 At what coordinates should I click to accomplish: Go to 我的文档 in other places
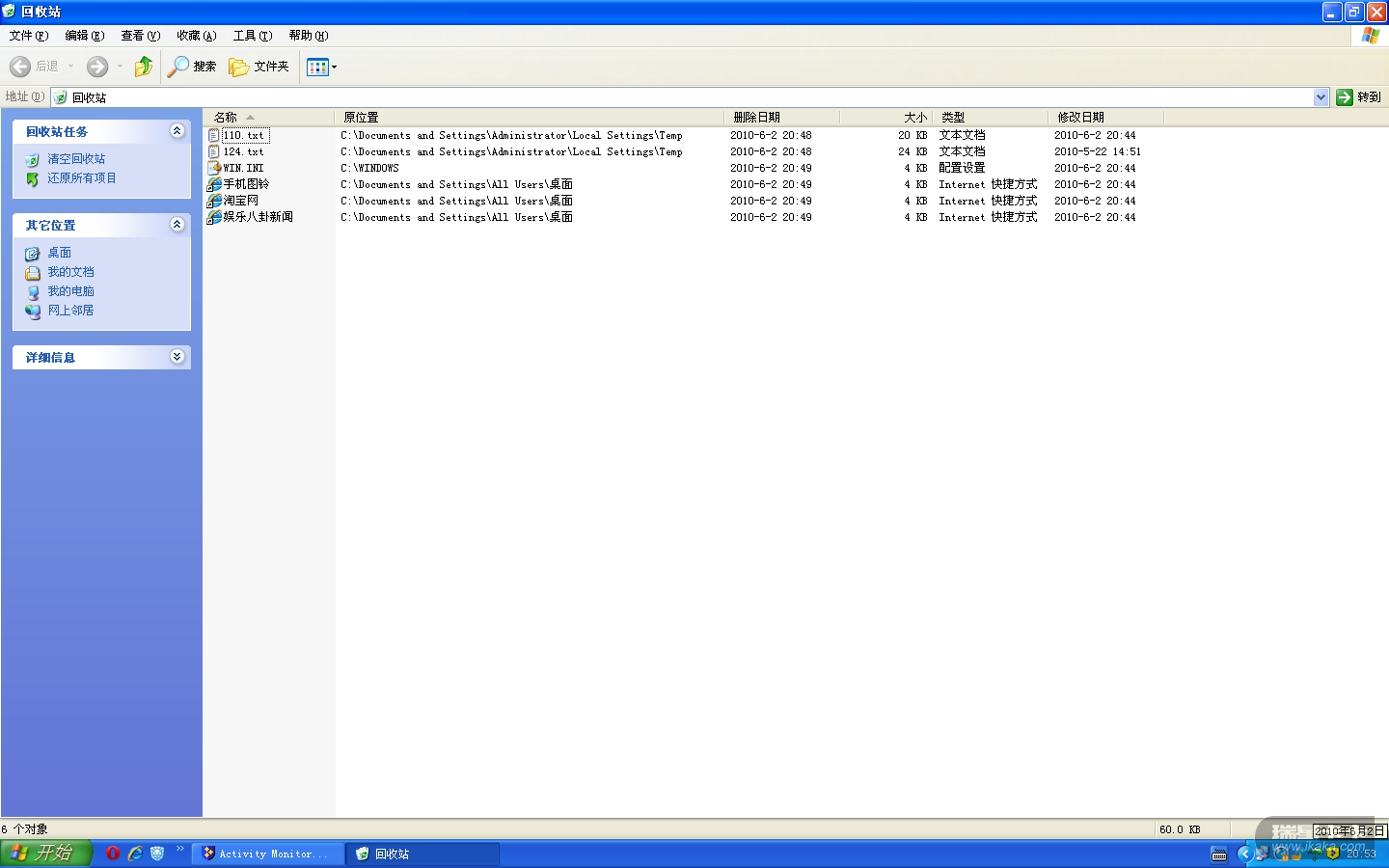coord(71,272)
